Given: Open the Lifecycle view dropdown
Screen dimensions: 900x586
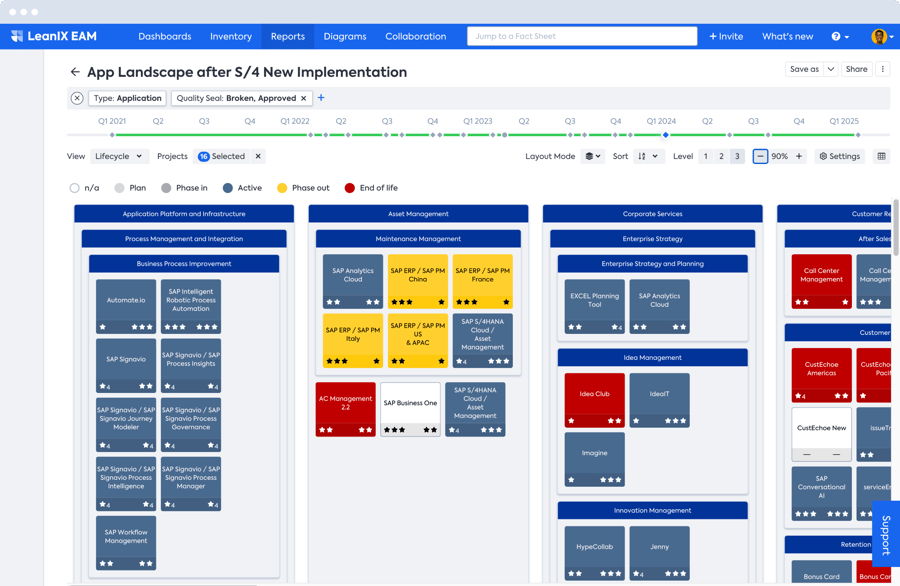Looking at the screenshot, I should (119, 156).
